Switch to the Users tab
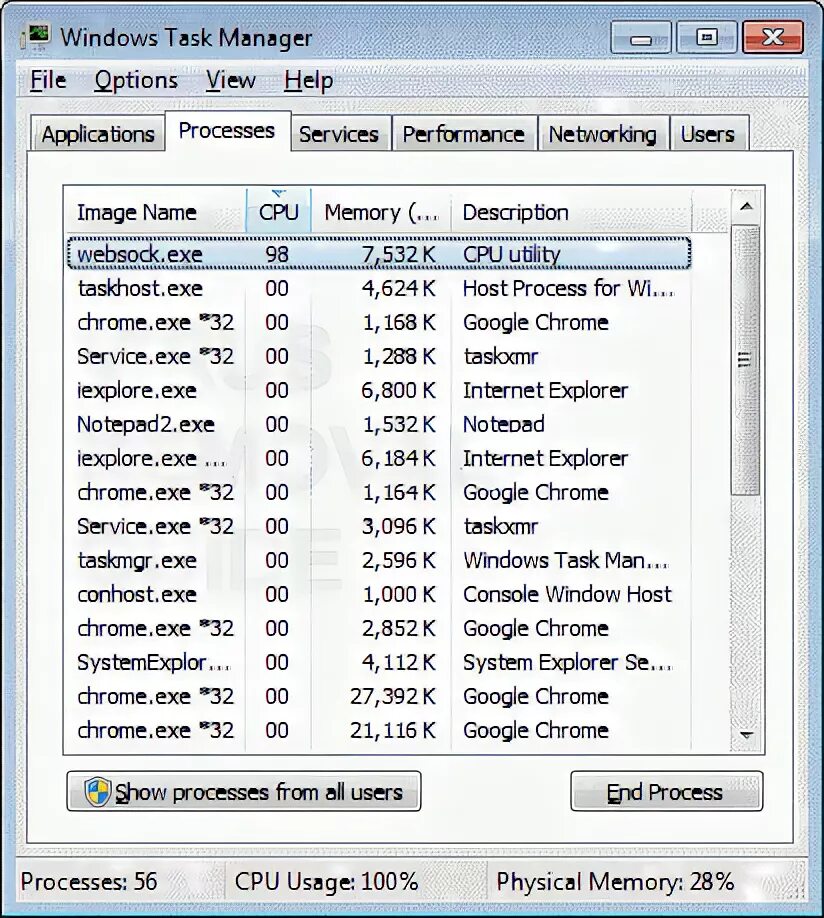824x918 pixels. click(708, 134)
